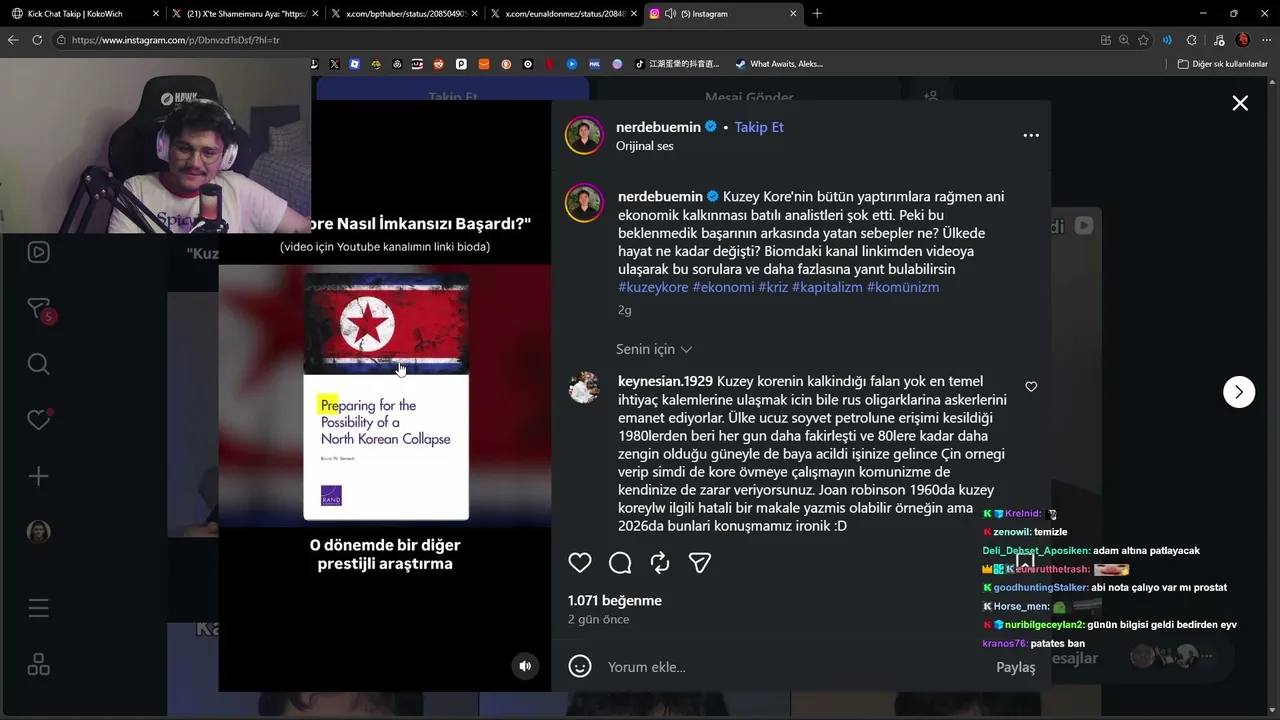Reload the page with the refresh button
Image resolution: width=1280 pixels, height=720 pixels.
pyautogui.click(x=37, y=40)
